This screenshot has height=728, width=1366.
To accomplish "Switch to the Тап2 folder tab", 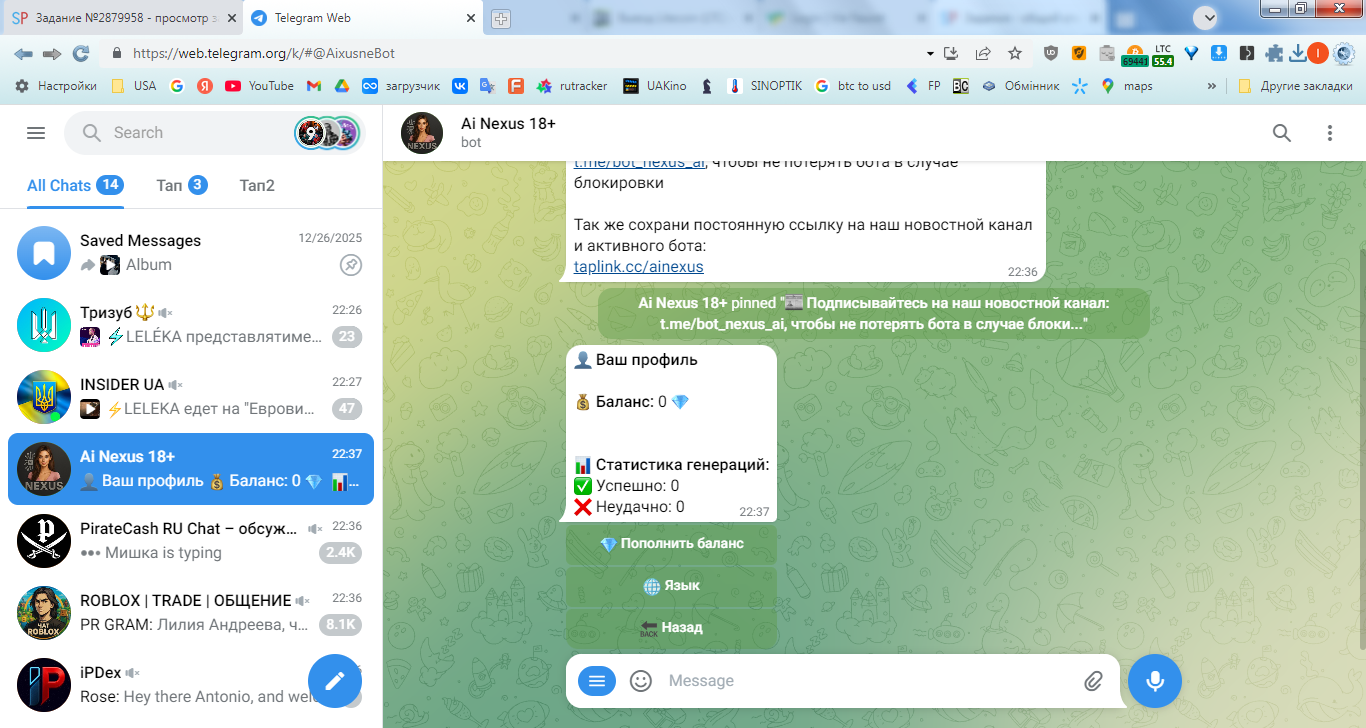I will 257,185.
